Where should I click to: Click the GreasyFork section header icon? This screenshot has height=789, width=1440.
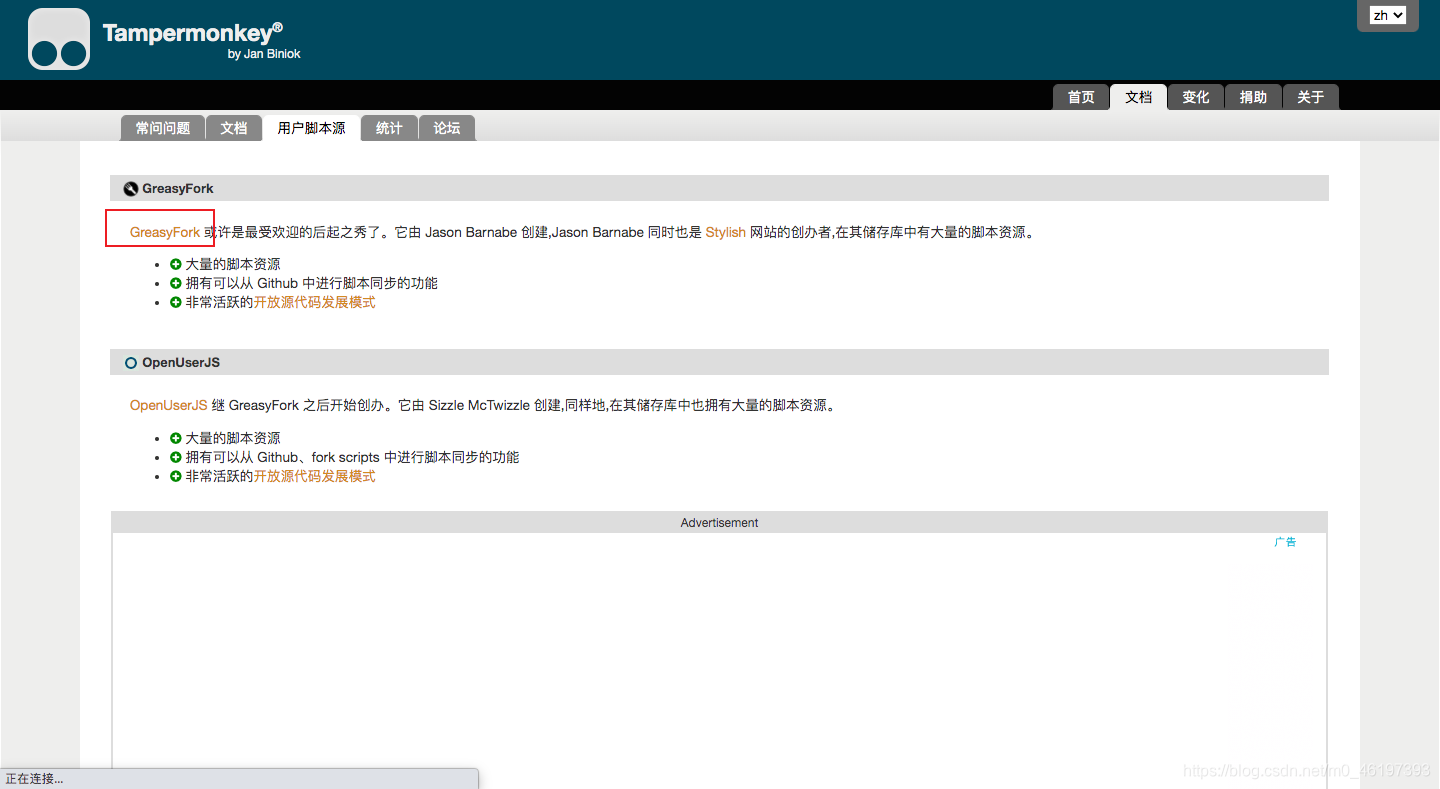pyautogui.click(x=130, y=189)
